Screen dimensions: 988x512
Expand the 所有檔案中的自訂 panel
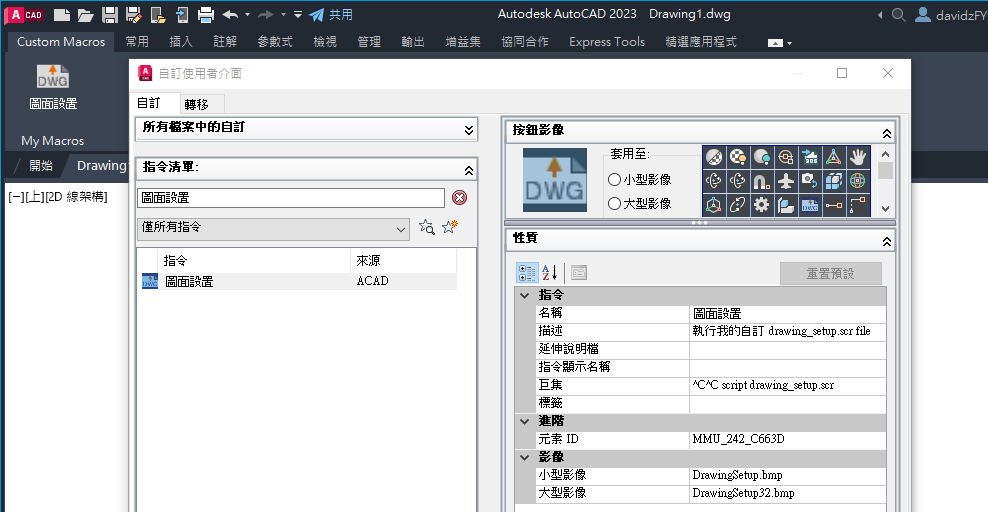click(x=469, y=130)
